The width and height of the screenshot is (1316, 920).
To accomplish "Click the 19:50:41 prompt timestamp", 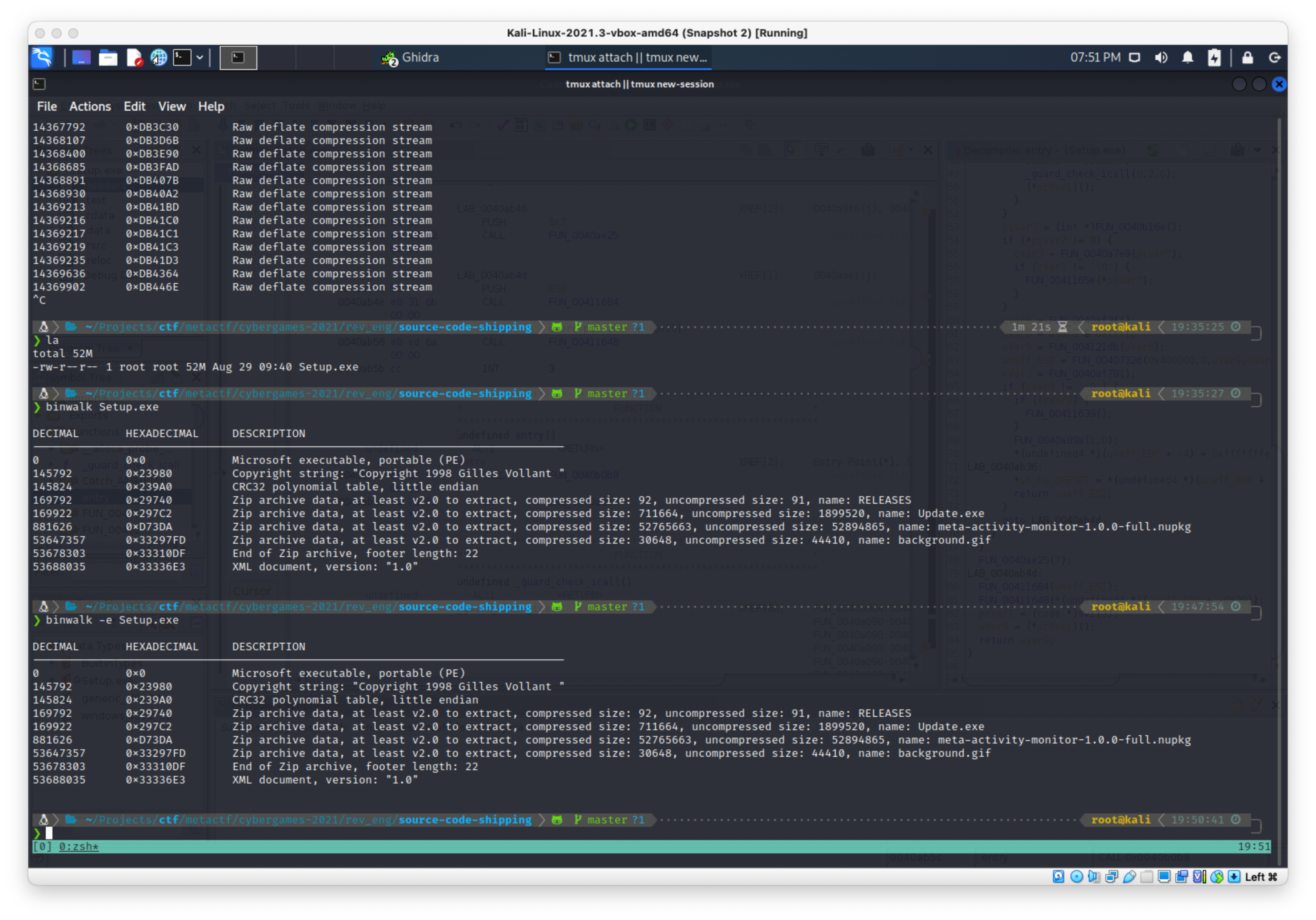I will (1197, 819).
